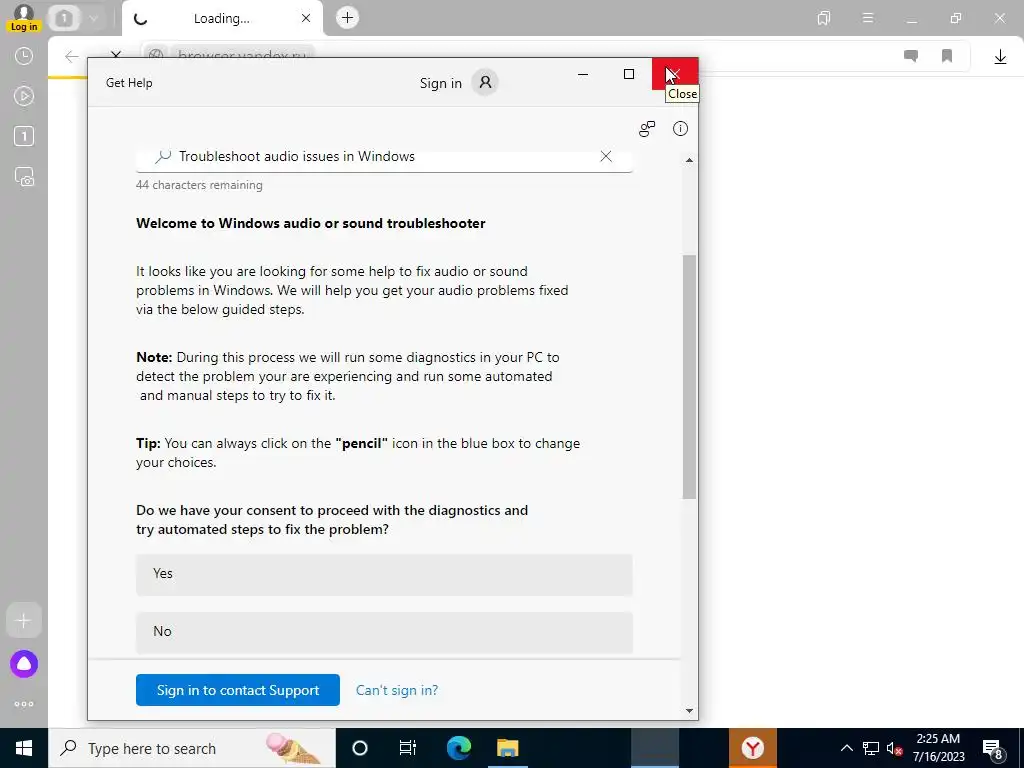Choose Yes to consent to diagnostics
This screenshot has width=1024, height=768.
384,575
